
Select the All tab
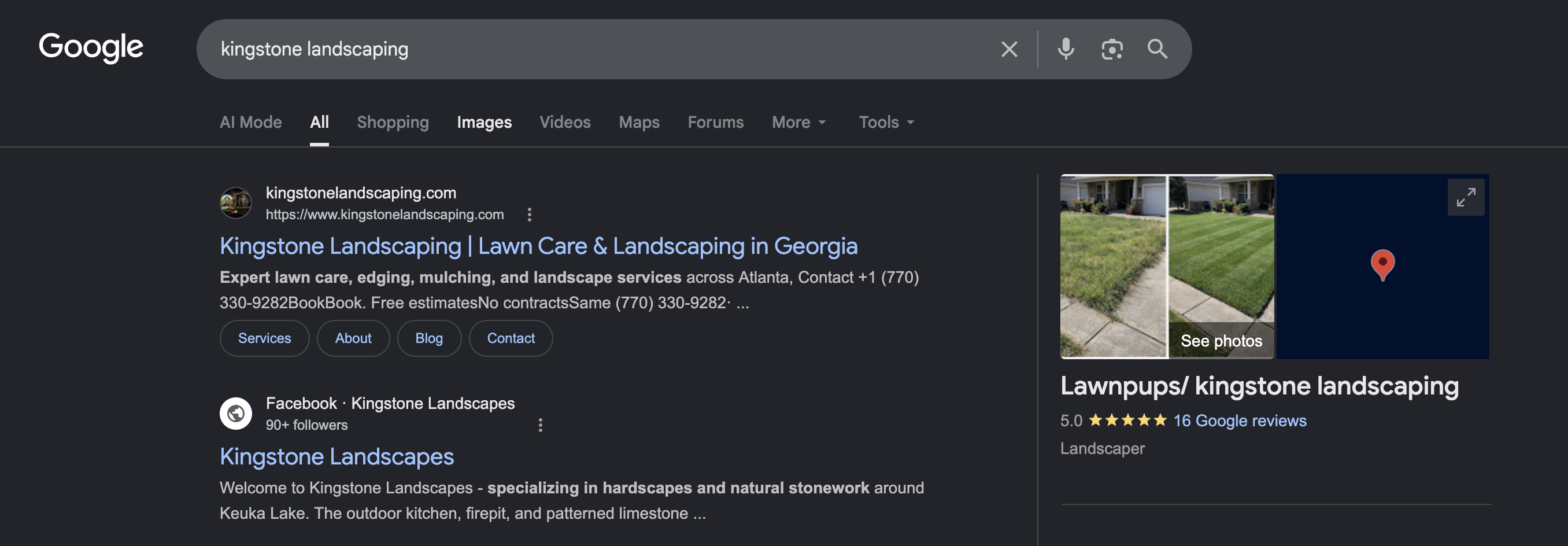pyautogui.click(x=320, y=123)
